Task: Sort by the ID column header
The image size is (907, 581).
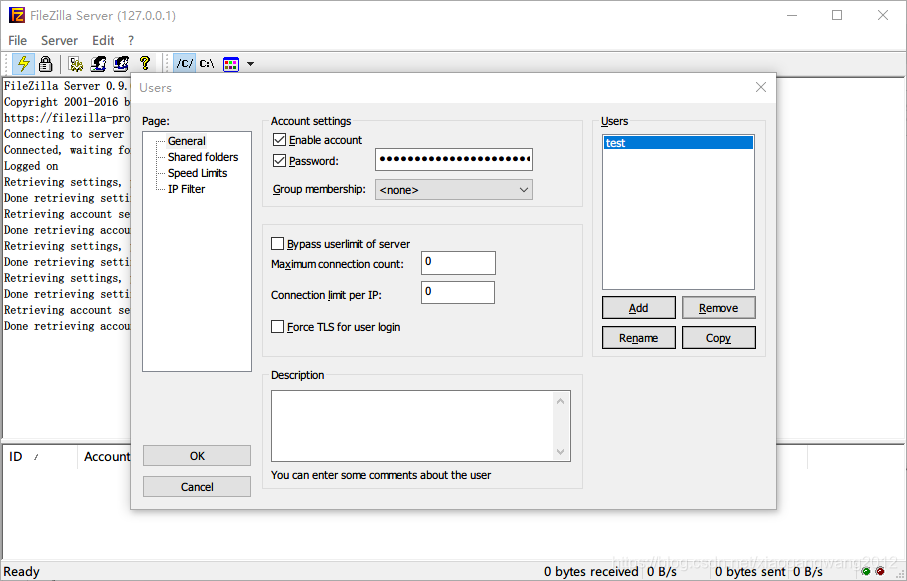Action: [39, 457]
